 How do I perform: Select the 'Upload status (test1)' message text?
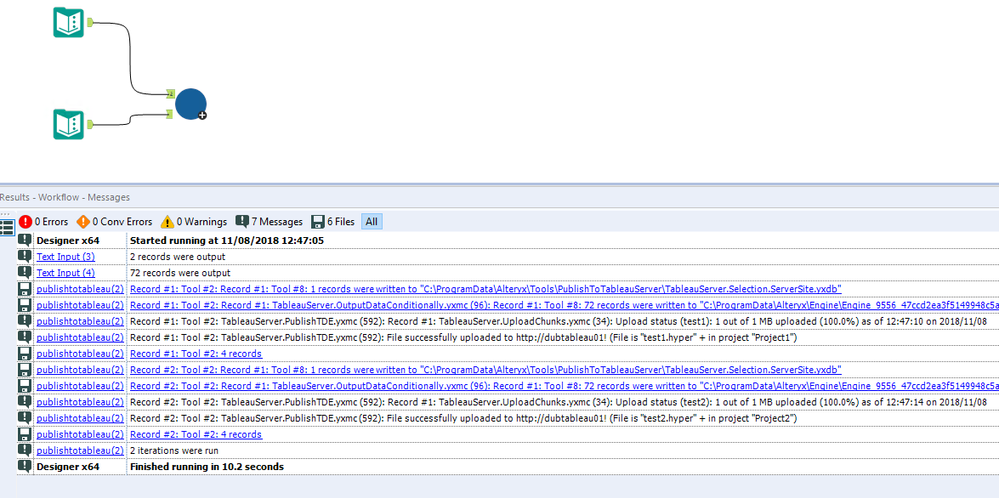coord(558,322)
